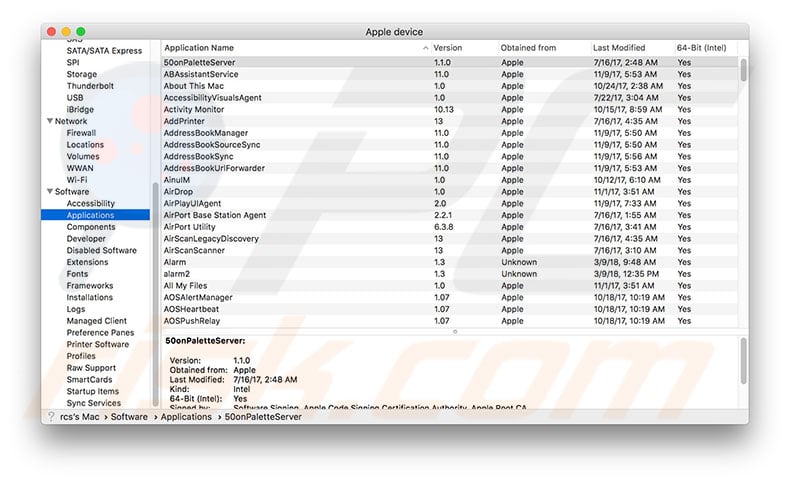Viewport: 790px width, 483px height.
Task: Click the details pane scrollbar
Action: 743,361
